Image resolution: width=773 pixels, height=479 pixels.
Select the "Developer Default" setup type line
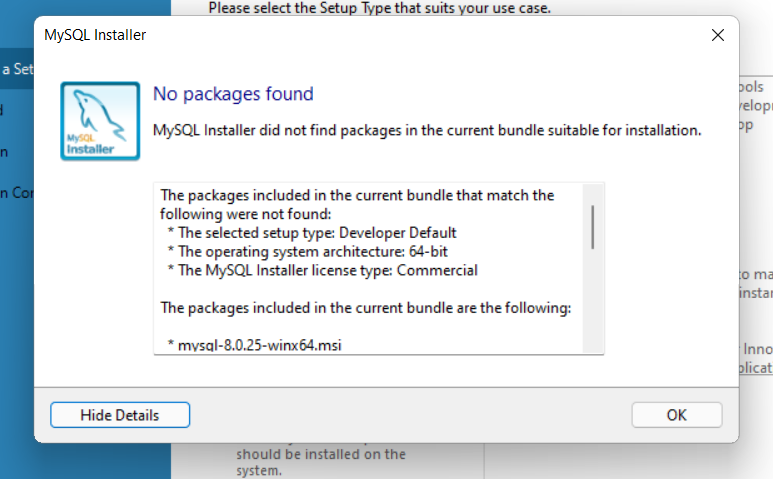313,233
